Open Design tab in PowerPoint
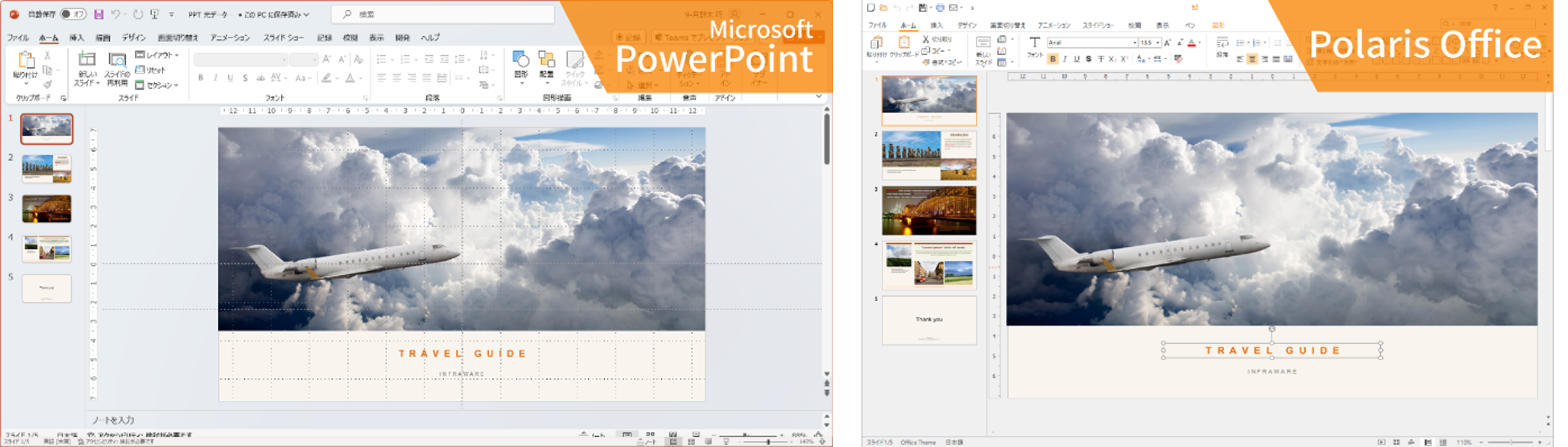1568x447 pixels. tap(134, 37)
